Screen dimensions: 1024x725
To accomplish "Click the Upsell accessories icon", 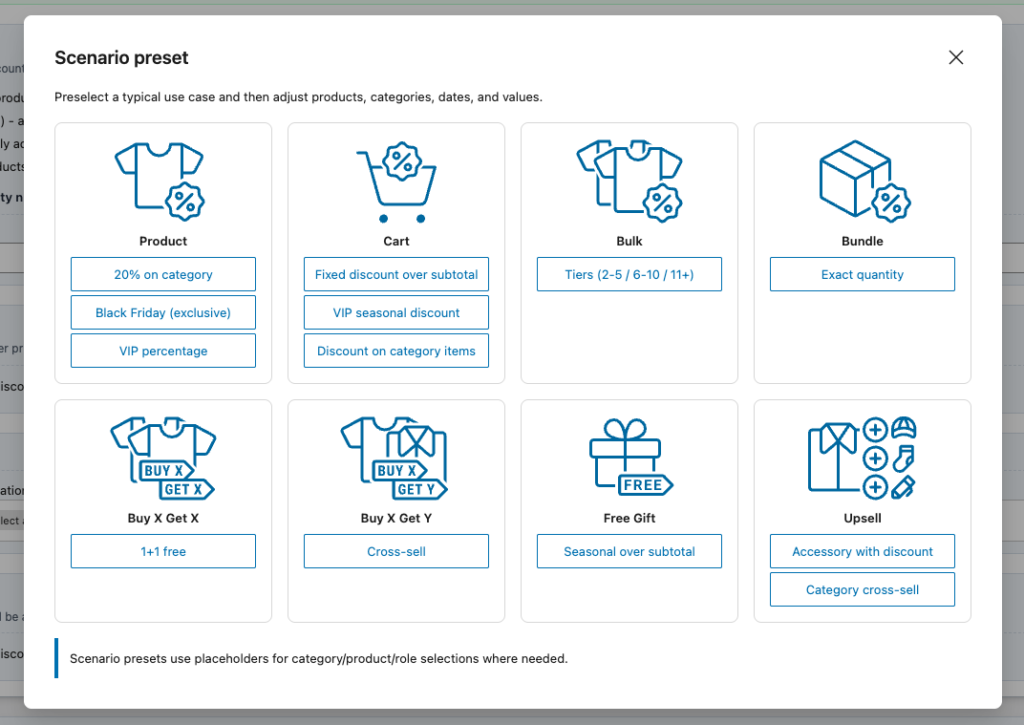I will click(x=862, y=458).
